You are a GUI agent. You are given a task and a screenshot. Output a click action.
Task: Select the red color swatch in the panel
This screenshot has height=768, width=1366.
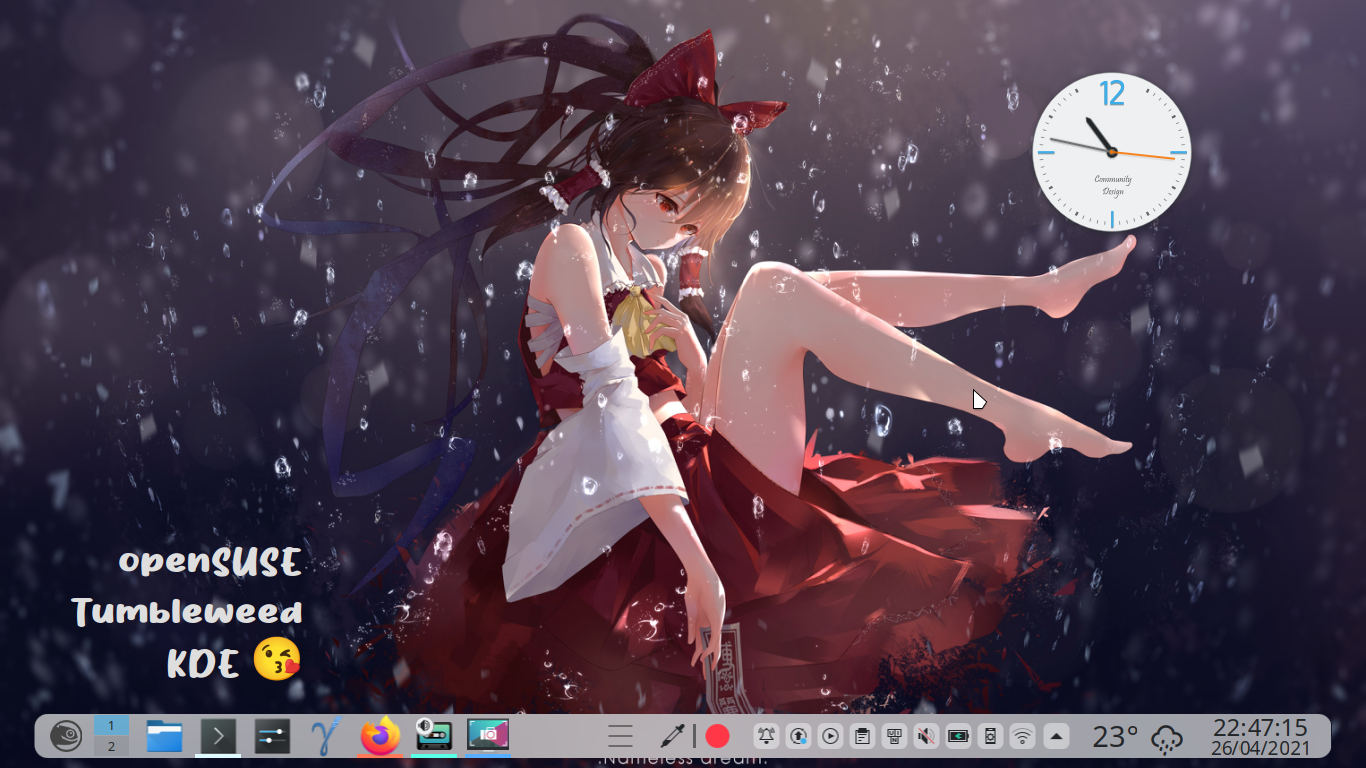(x=717, y=737)
